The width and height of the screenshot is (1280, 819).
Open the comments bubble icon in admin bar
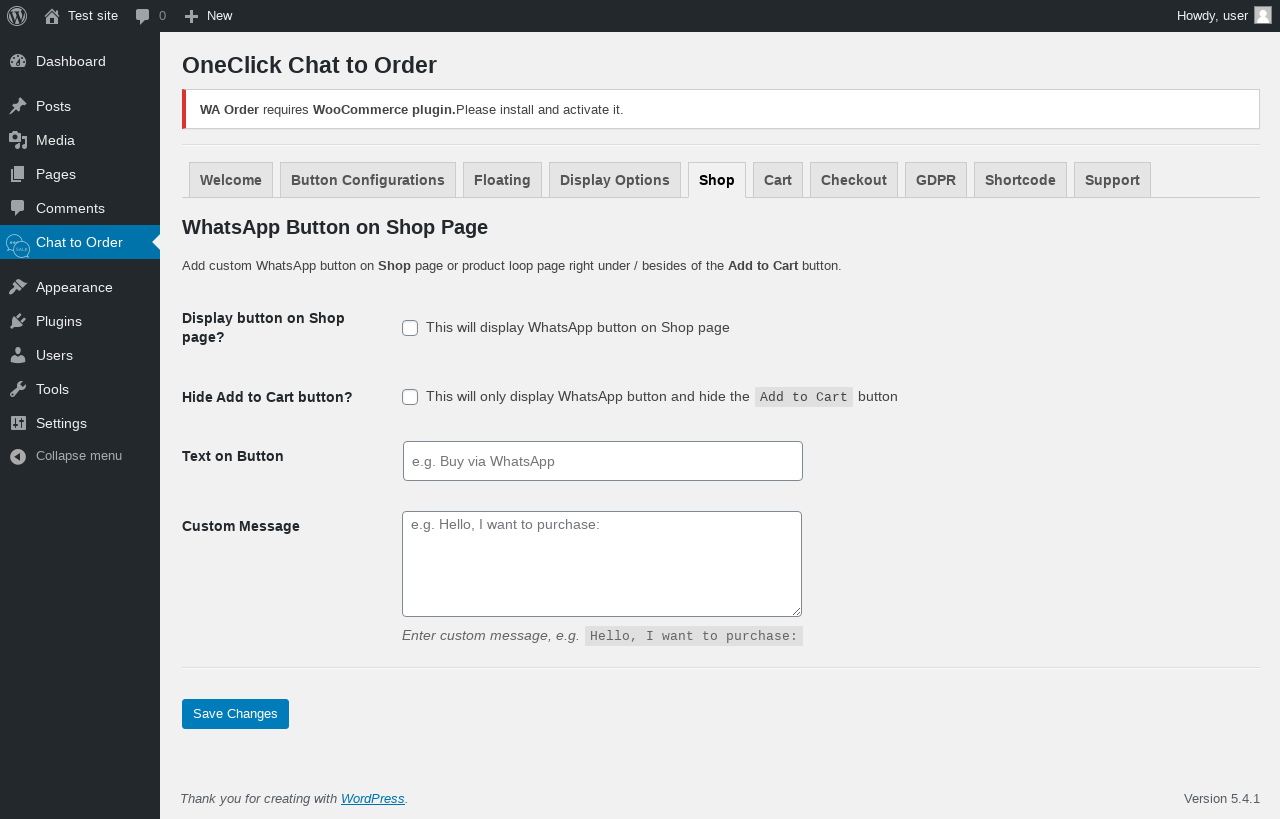(x=143, y=16)
